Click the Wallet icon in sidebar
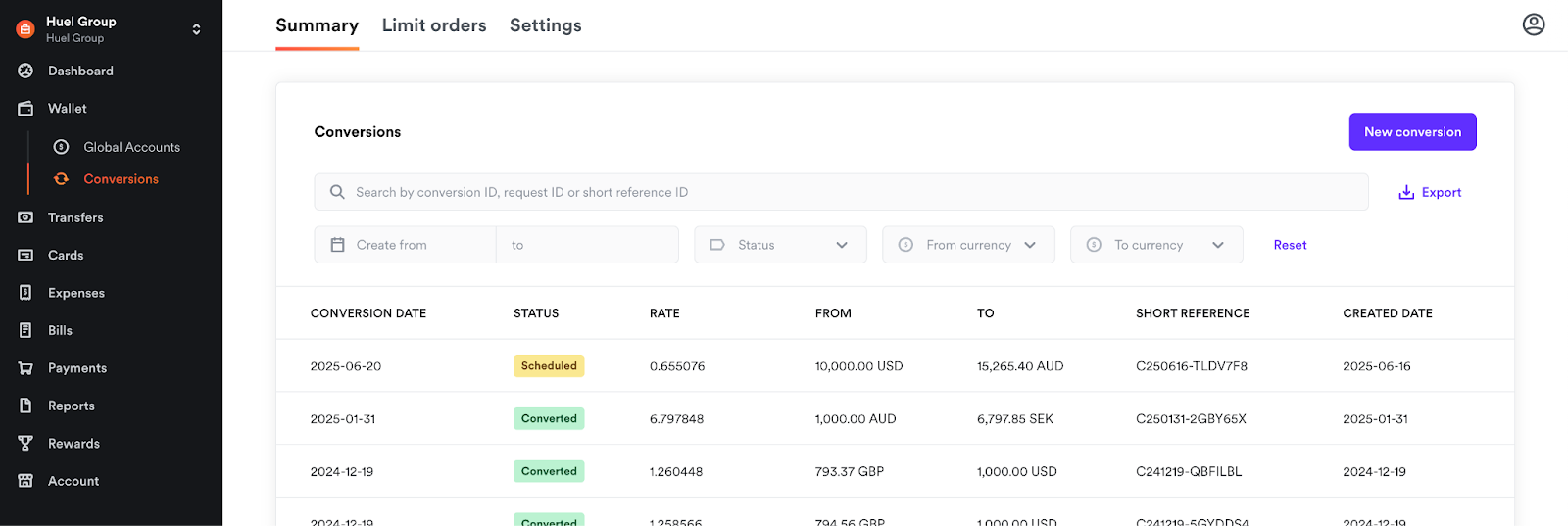Image resolution: width=1568 pixels, height=526 pixels. tap(25, 109)
